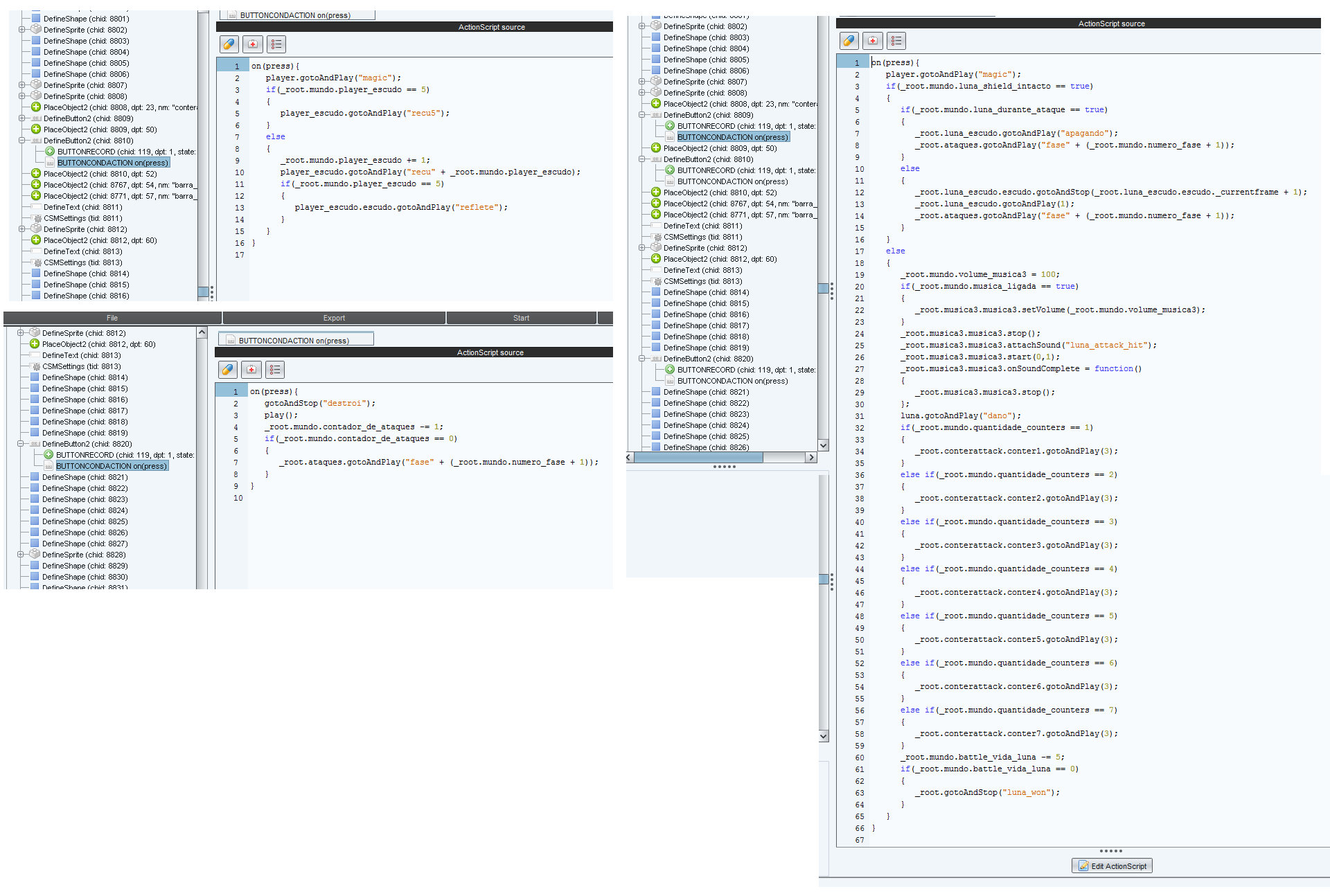1330x896 pixels.
Task: Select the DefineShape (chid: 8801) tree item
Action: (86, 19)
